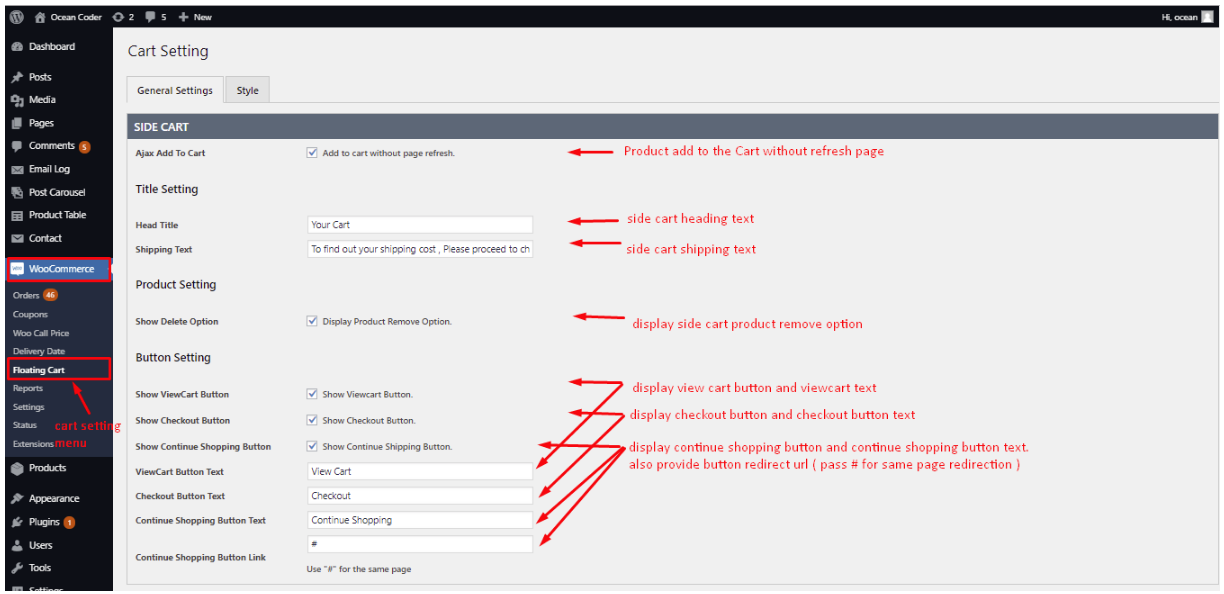Click the Tools wrench icon
The width and height of the screenshot is (1224, 594).
pyautogui.click(x=17, y=569)
